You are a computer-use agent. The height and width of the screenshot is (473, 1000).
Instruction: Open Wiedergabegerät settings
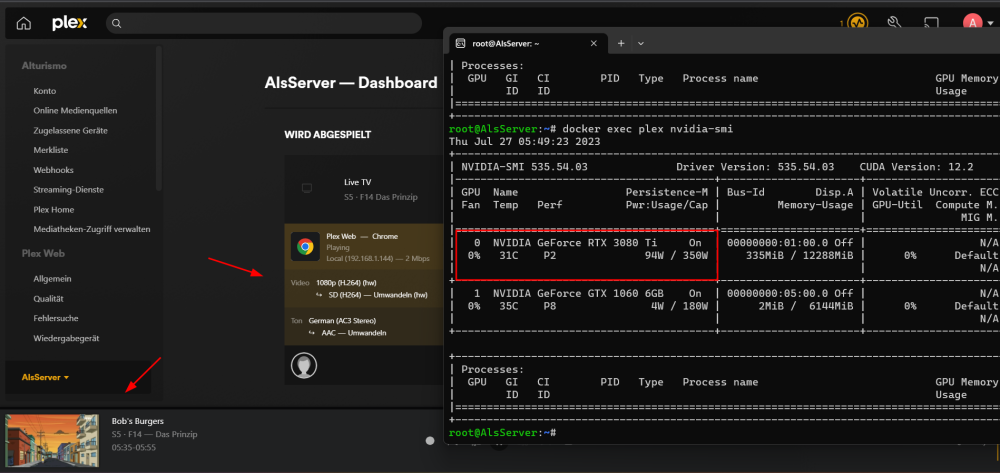66,338
